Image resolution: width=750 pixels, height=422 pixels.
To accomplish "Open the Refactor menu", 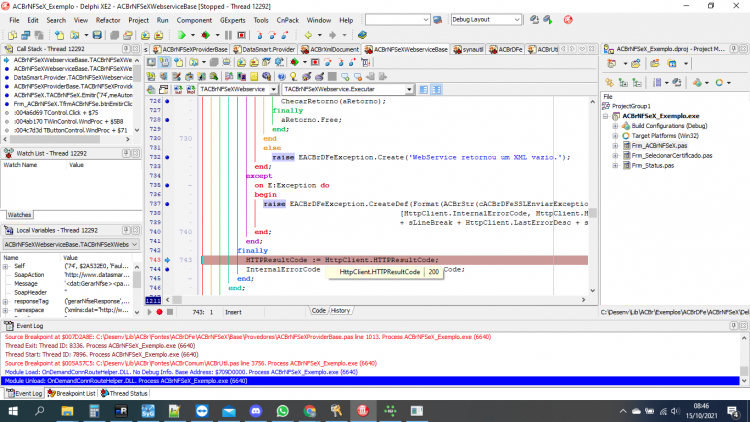I will pos(108,20).
